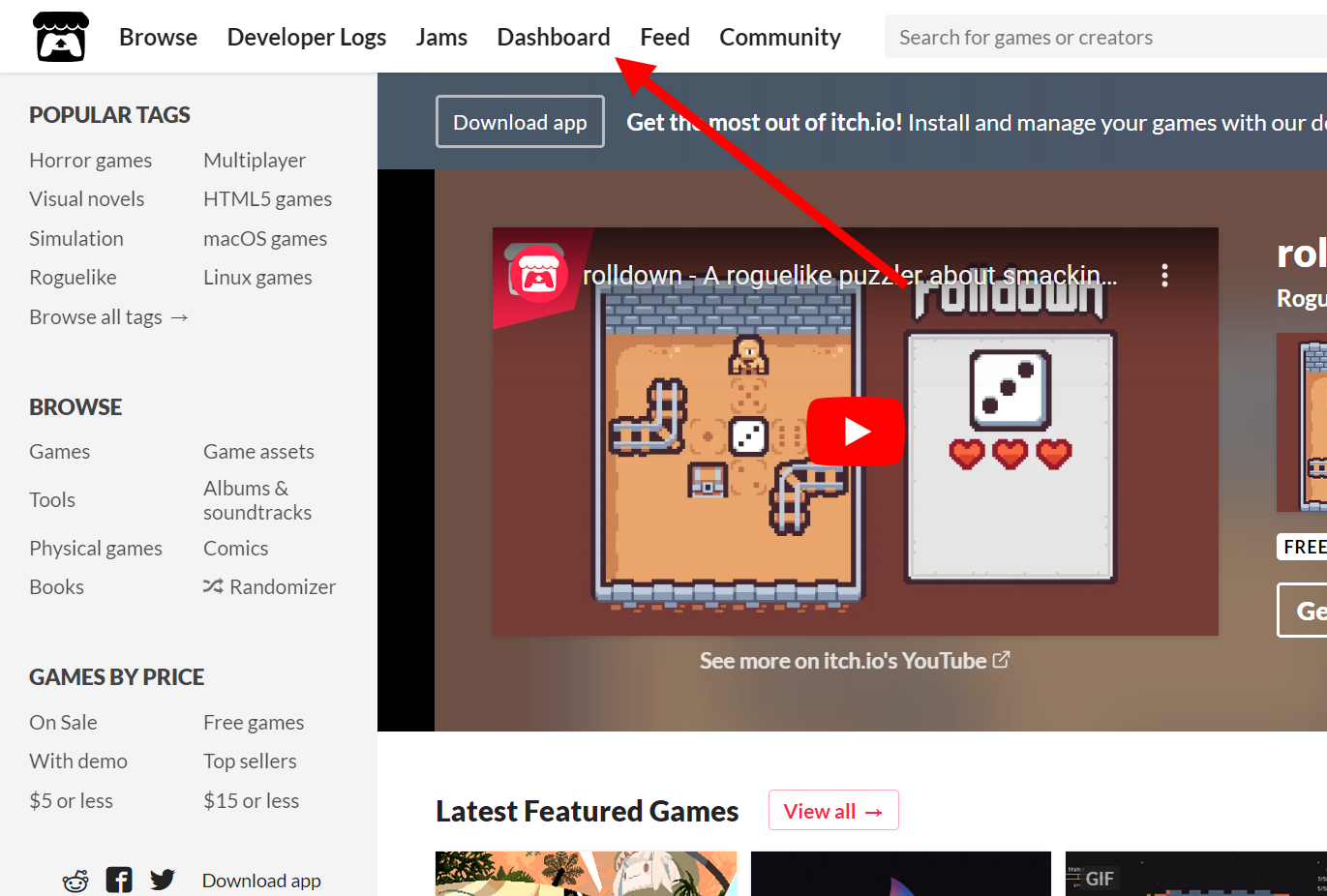
Task: Click Download app link in sidebar footer
Action: tap(261, 881)
